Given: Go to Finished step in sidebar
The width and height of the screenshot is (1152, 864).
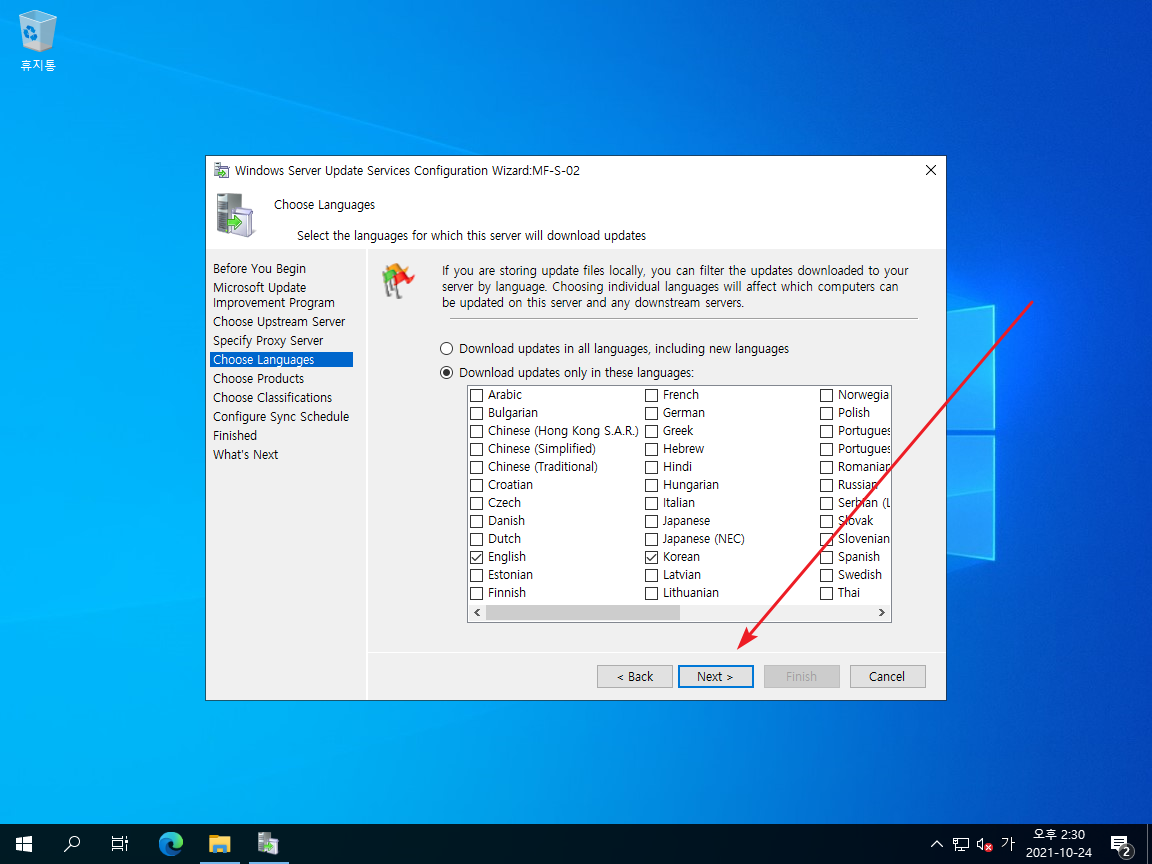Looking at the screenshot, I should pos(235,436).
